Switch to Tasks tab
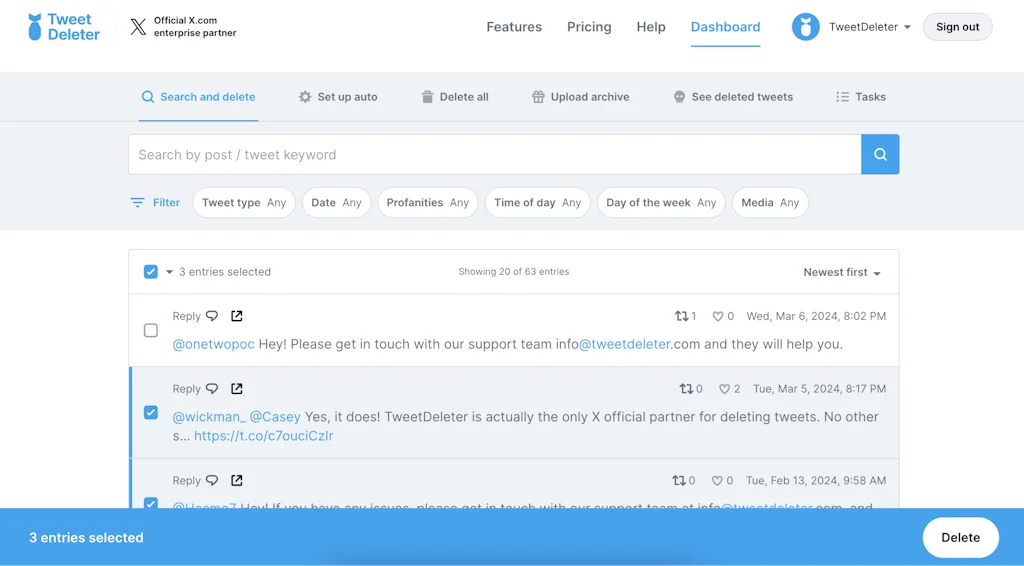Viewport: 1024px width, 566px height. (x=861, y=97)
